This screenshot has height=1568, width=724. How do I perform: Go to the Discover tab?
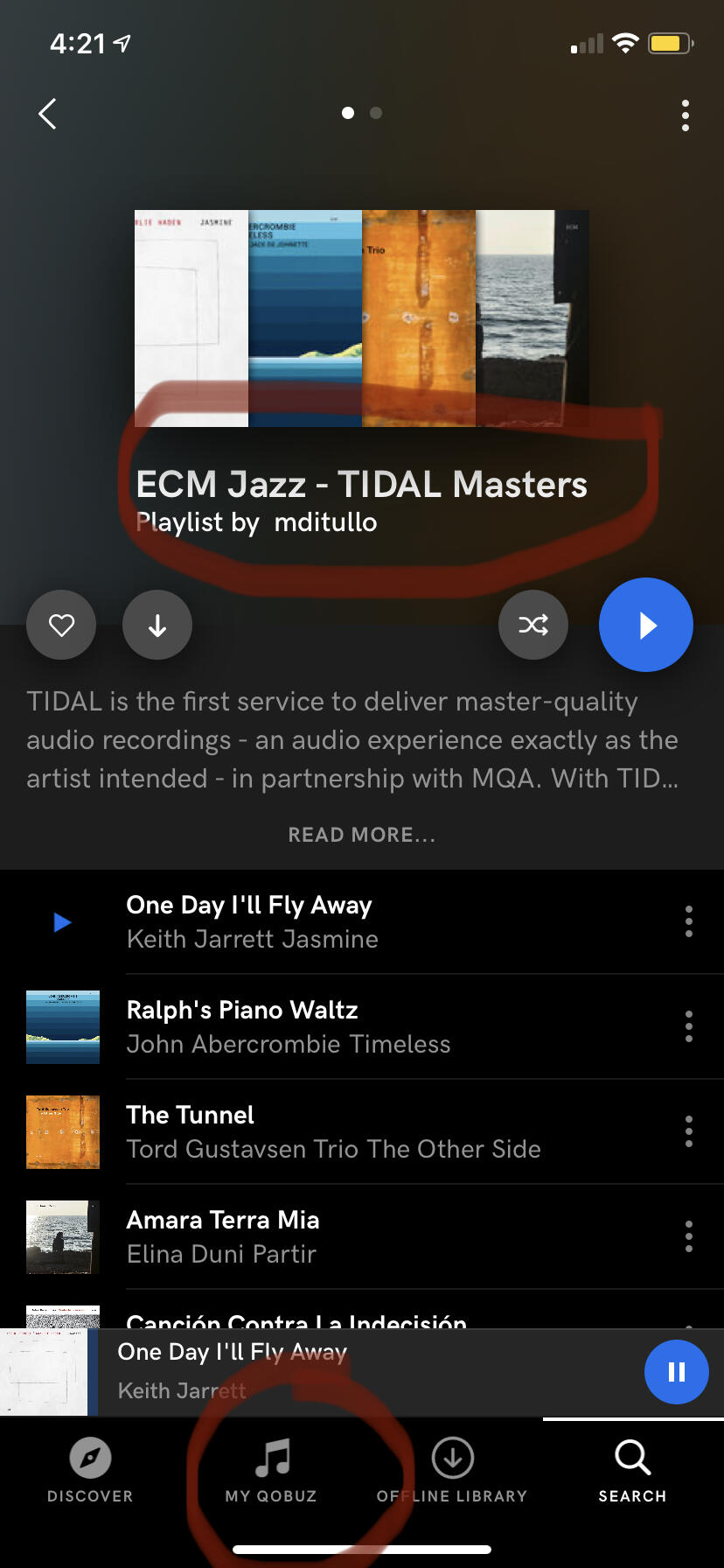point(90,1472)
